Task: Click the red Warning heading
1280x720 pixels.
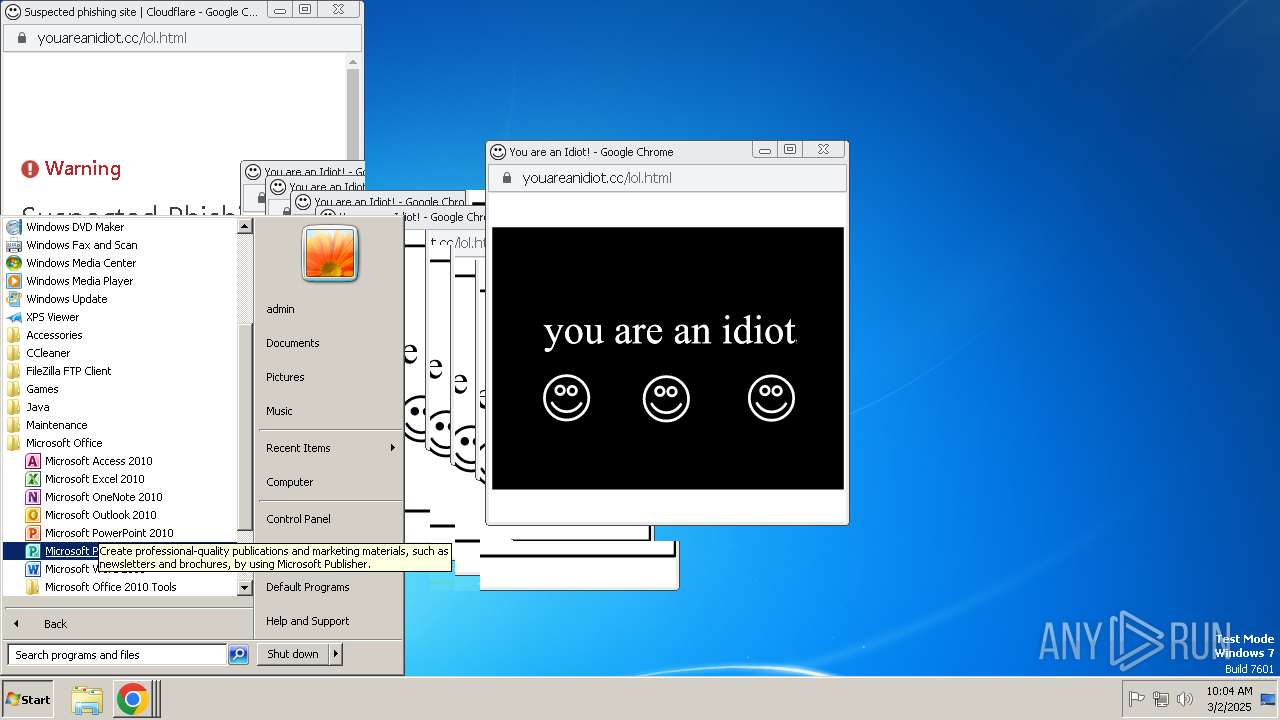Action: tap(71, 168)
